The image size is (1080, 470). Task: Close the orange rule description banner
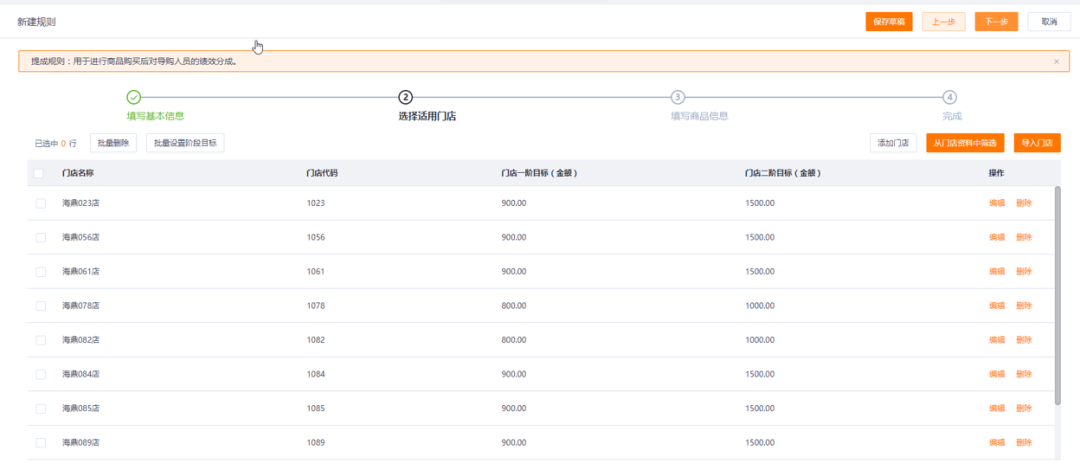click(1056, 62)
